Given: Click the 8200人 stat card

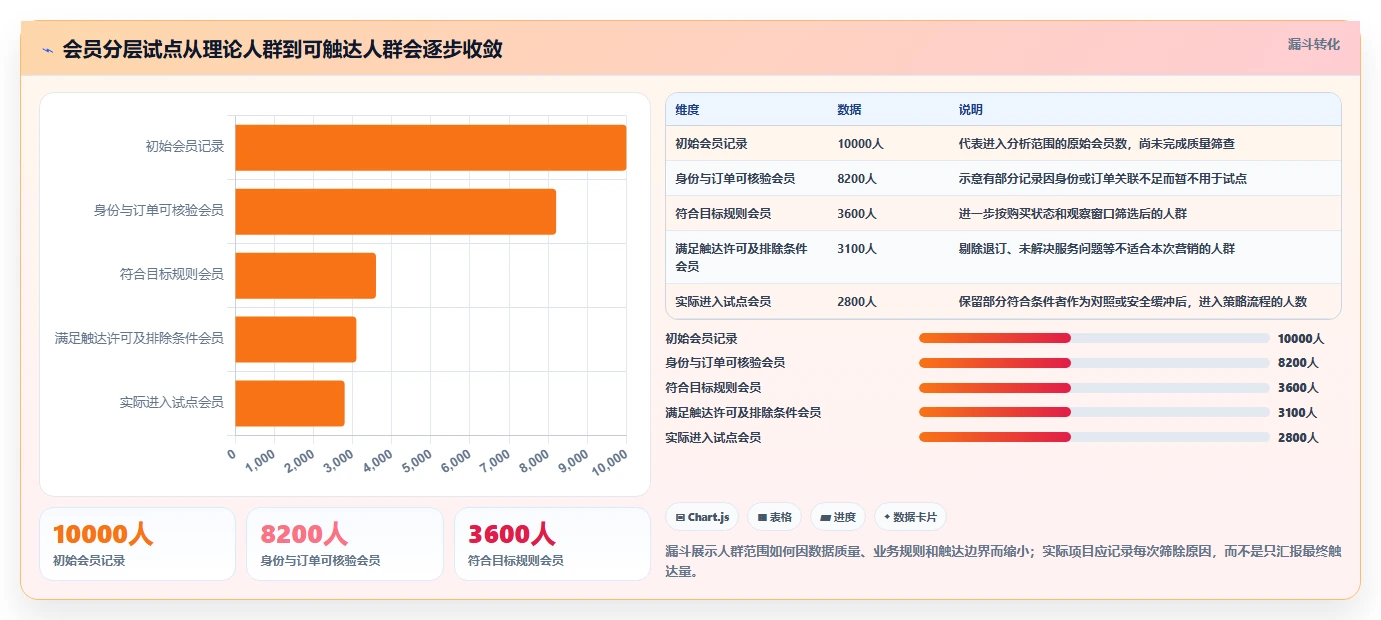Looking at the screenshot, I should pyautogui.click(x=344, y=544).
